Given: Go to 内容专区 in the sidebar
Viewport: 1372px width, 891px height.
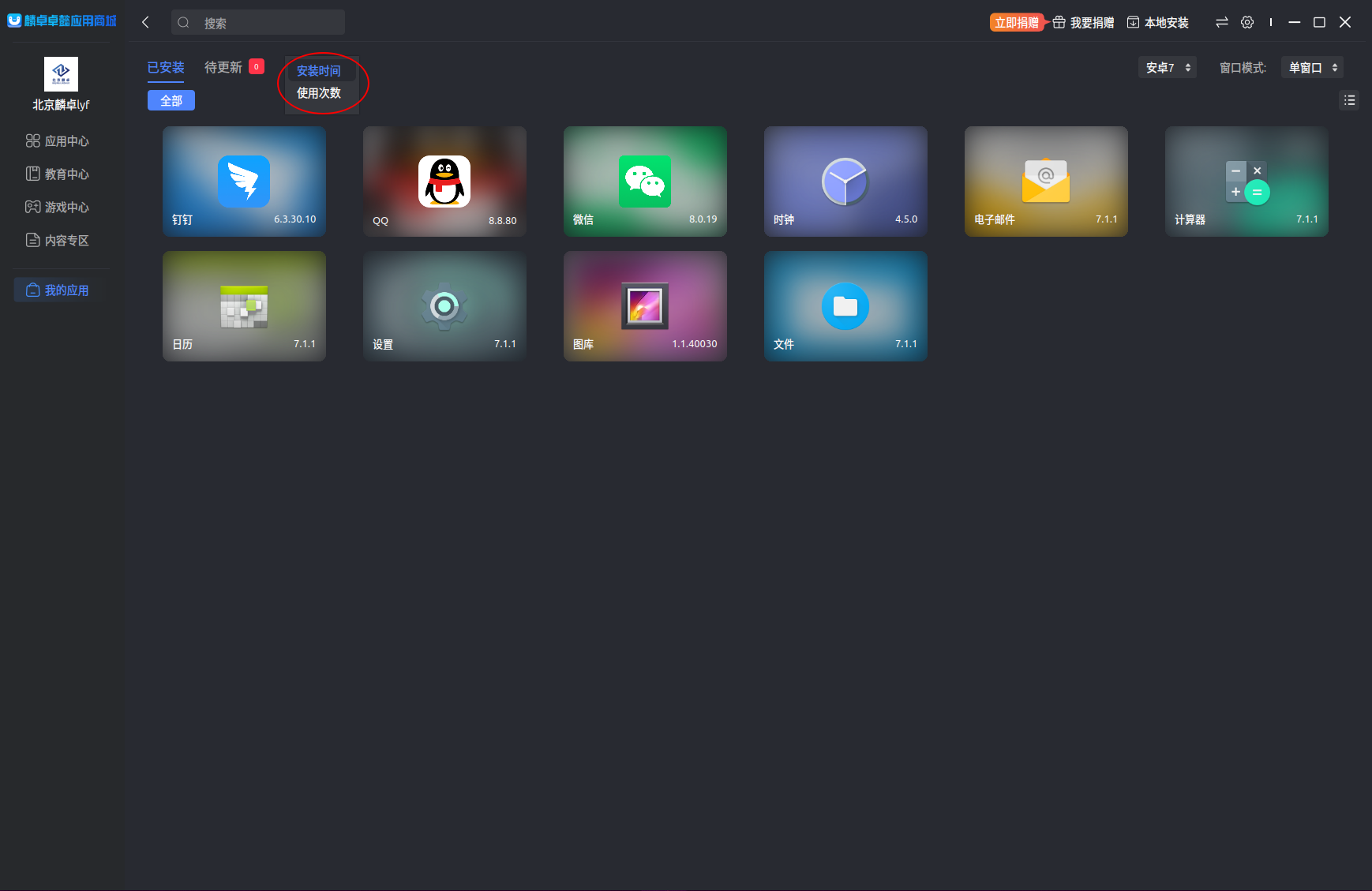Looking at the screenshot, I should (x=58, y=241).
